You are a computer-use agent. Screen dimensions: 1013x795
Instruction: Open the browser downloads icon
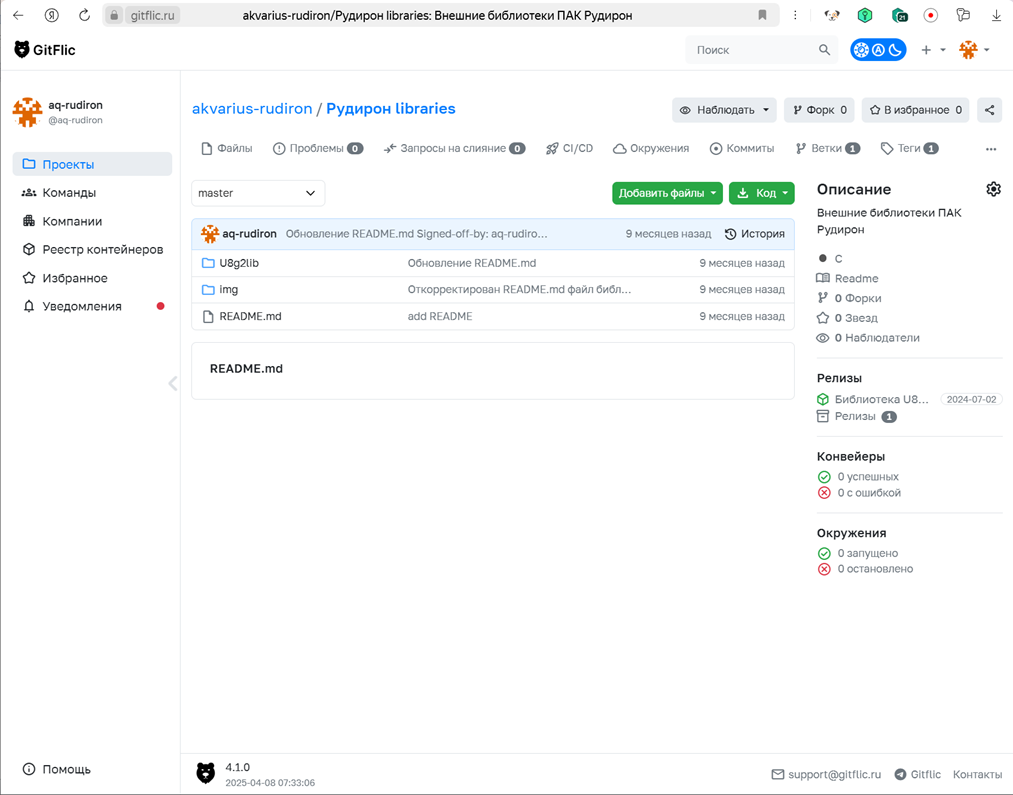click(996, 15)
